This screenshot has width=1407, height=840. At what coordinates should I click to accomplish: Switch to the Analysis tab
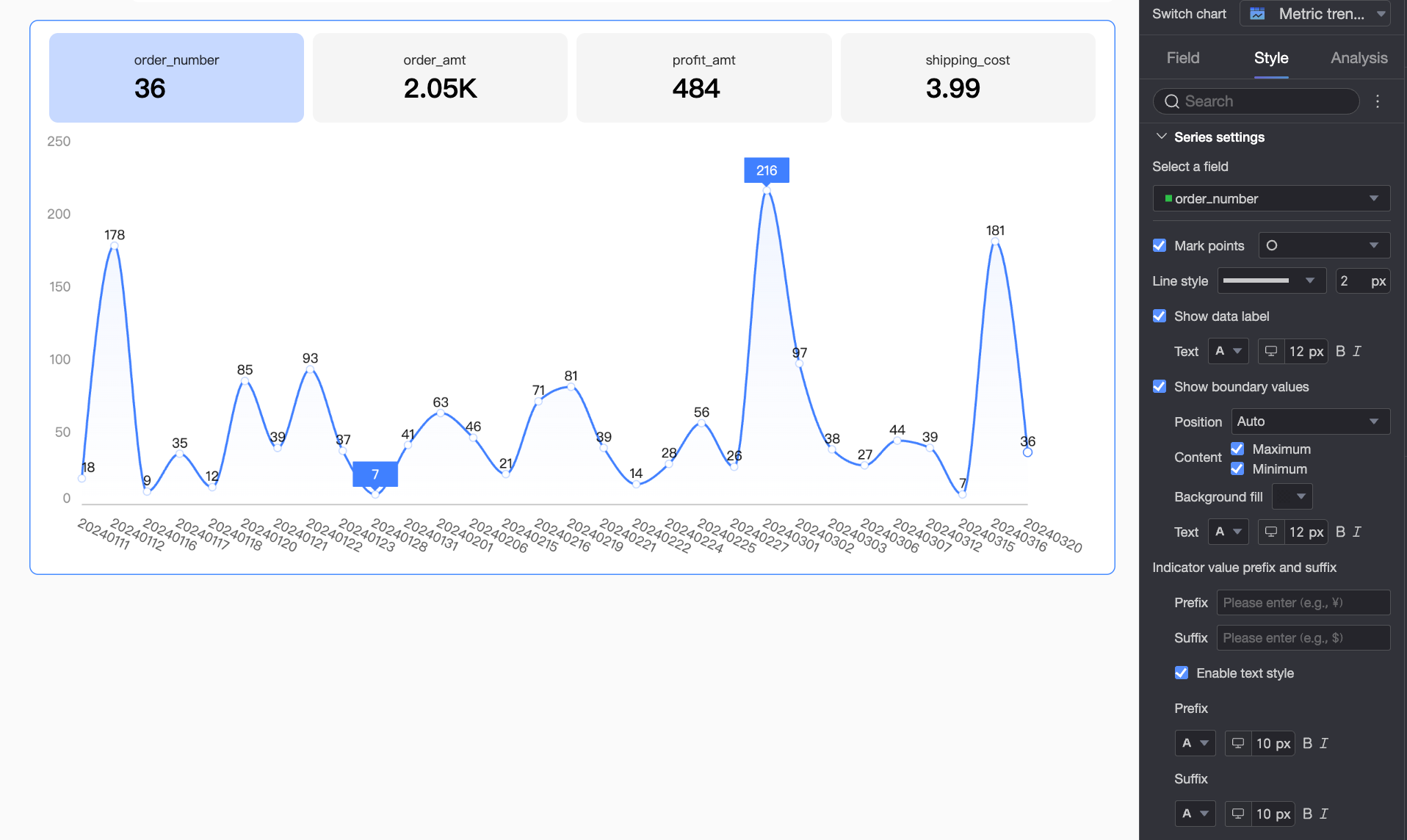(1359, 58)
